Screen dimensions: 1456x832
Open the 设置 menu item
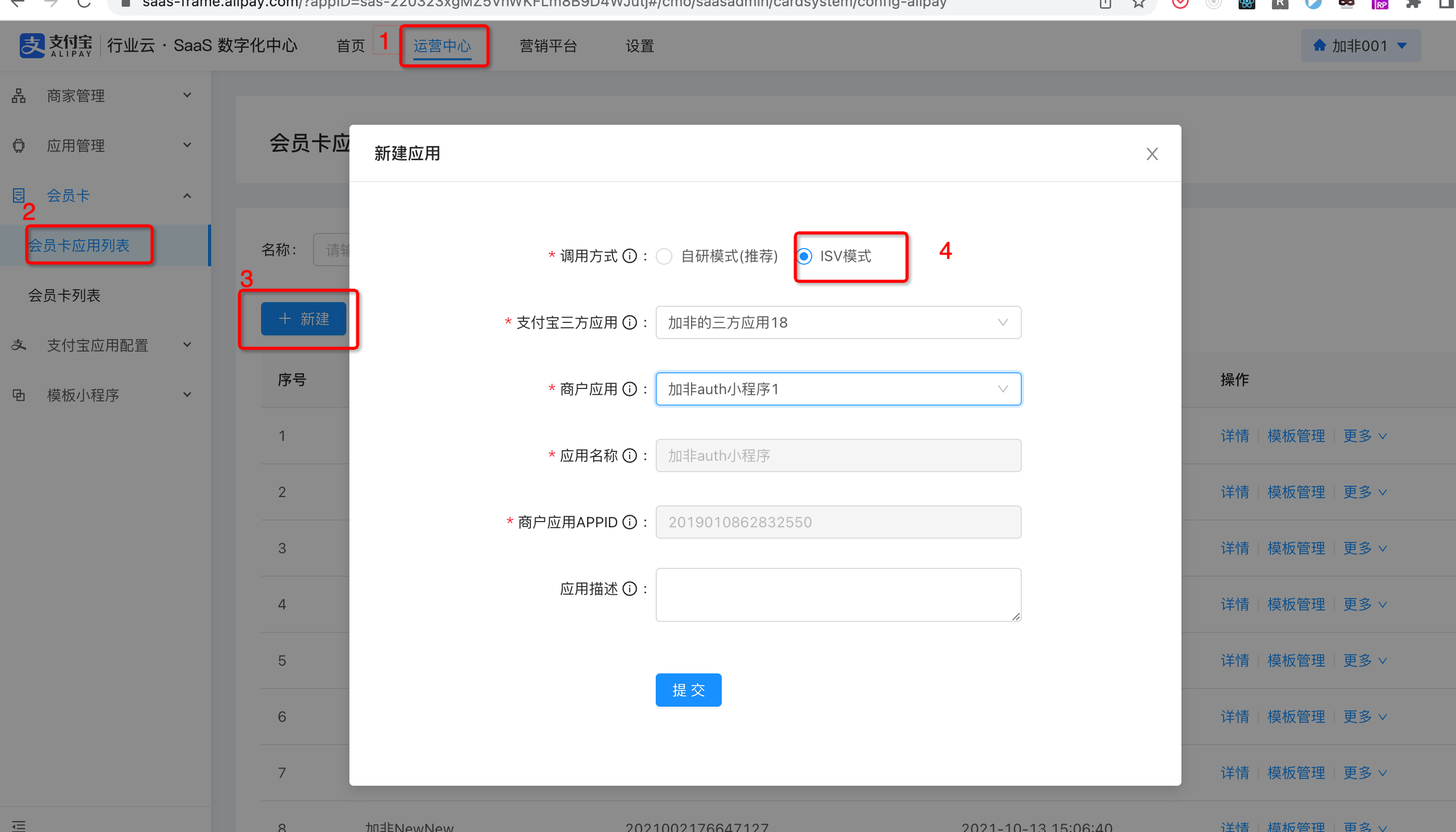point(639,46)
